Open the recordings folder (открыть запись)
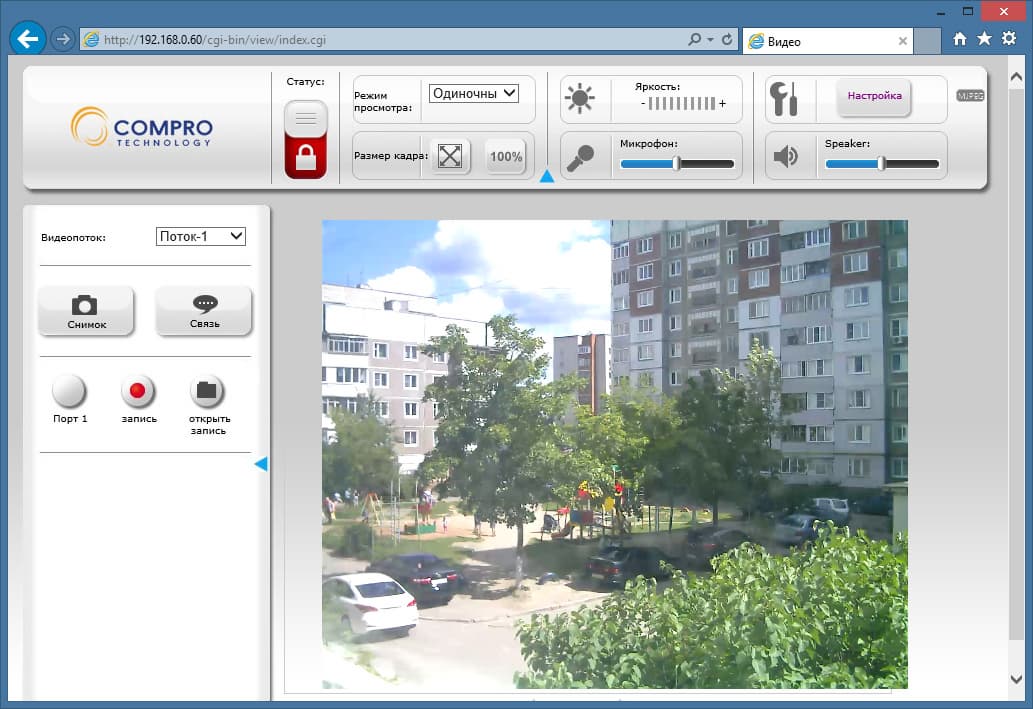 207,391
